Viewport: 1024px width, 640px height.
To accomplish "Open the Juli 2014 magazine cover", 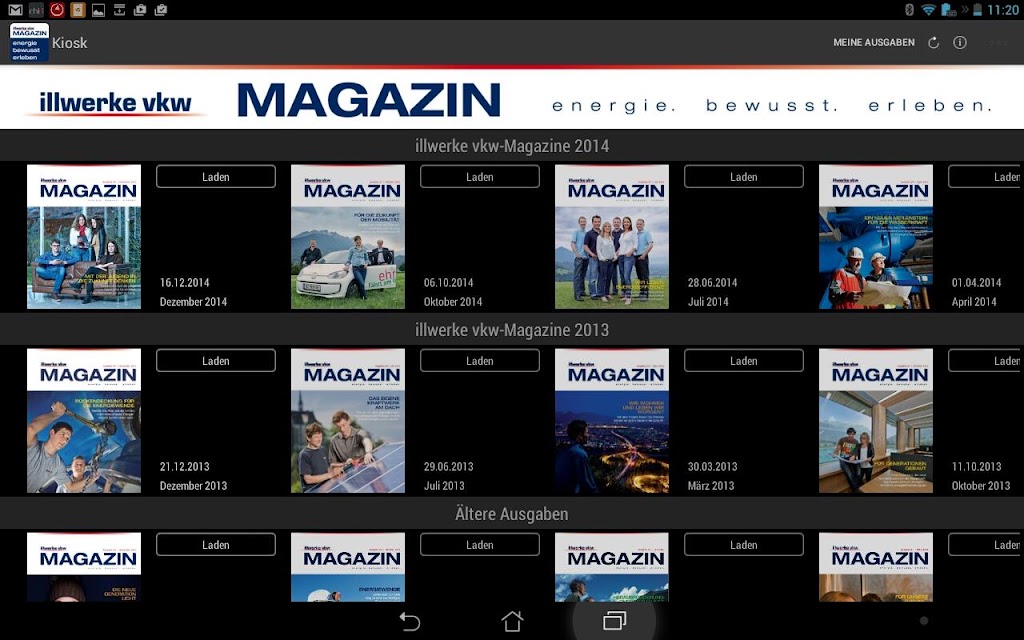I will click(x=611, y=236).
